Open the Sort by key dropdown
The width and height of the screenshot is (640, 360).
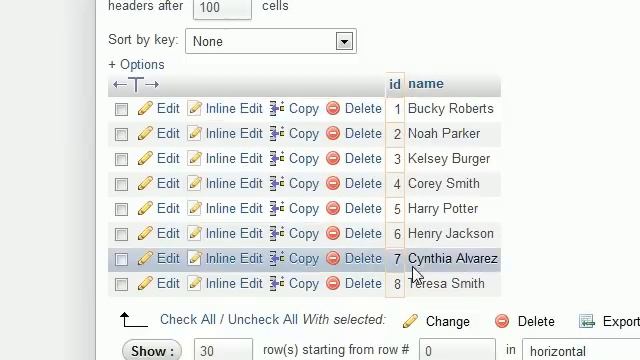271,41
